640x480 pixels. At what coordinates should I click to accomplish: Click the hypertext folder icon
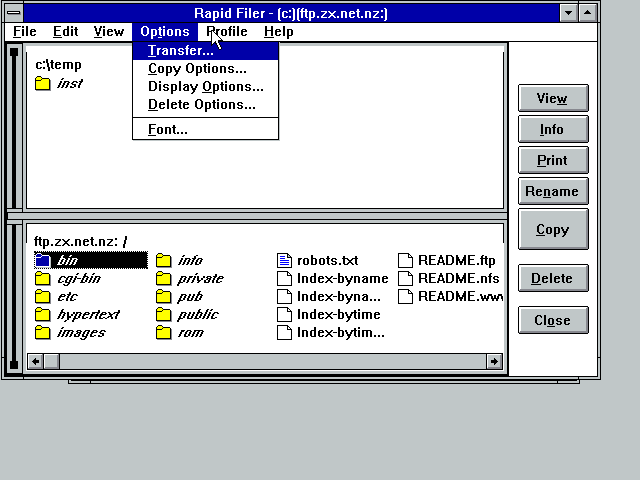coord(42,315)
